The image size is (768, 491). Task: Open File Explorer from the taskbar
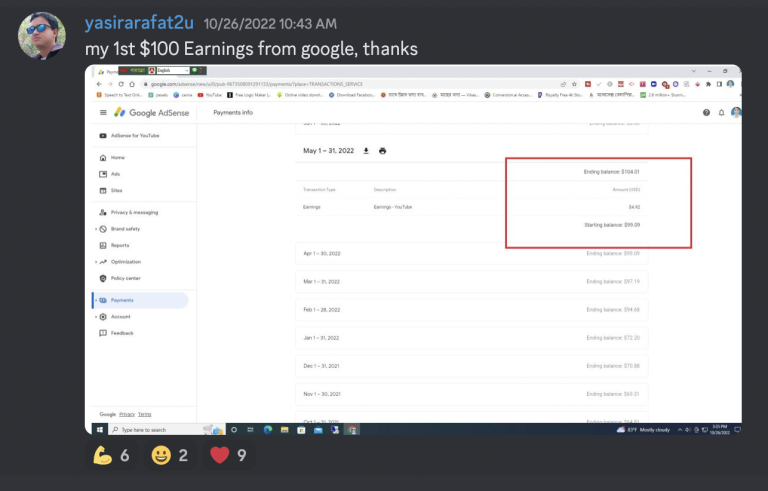285,430
